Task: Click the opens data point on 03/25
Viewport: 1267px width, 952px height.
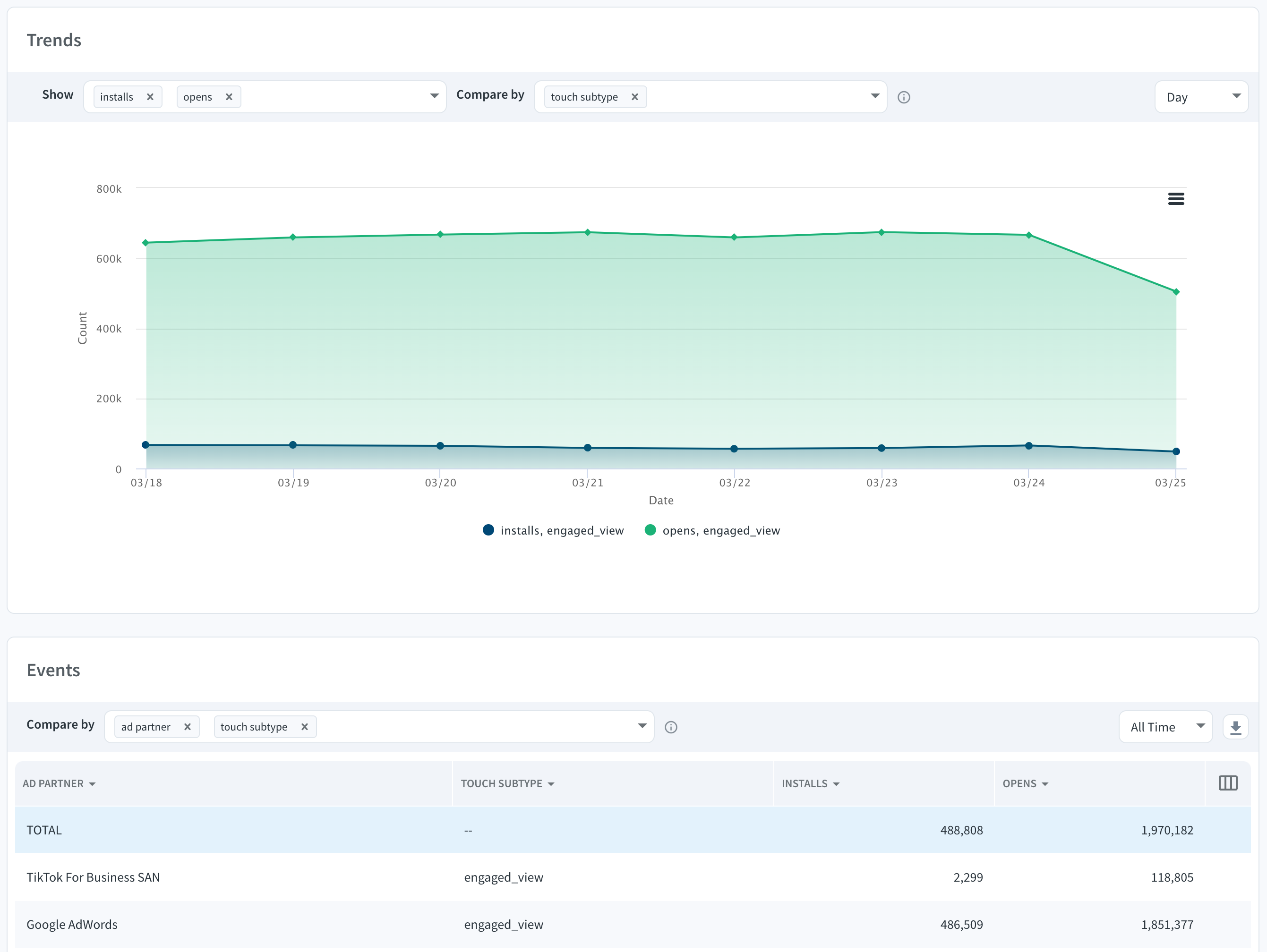Action: [1176, 292]
